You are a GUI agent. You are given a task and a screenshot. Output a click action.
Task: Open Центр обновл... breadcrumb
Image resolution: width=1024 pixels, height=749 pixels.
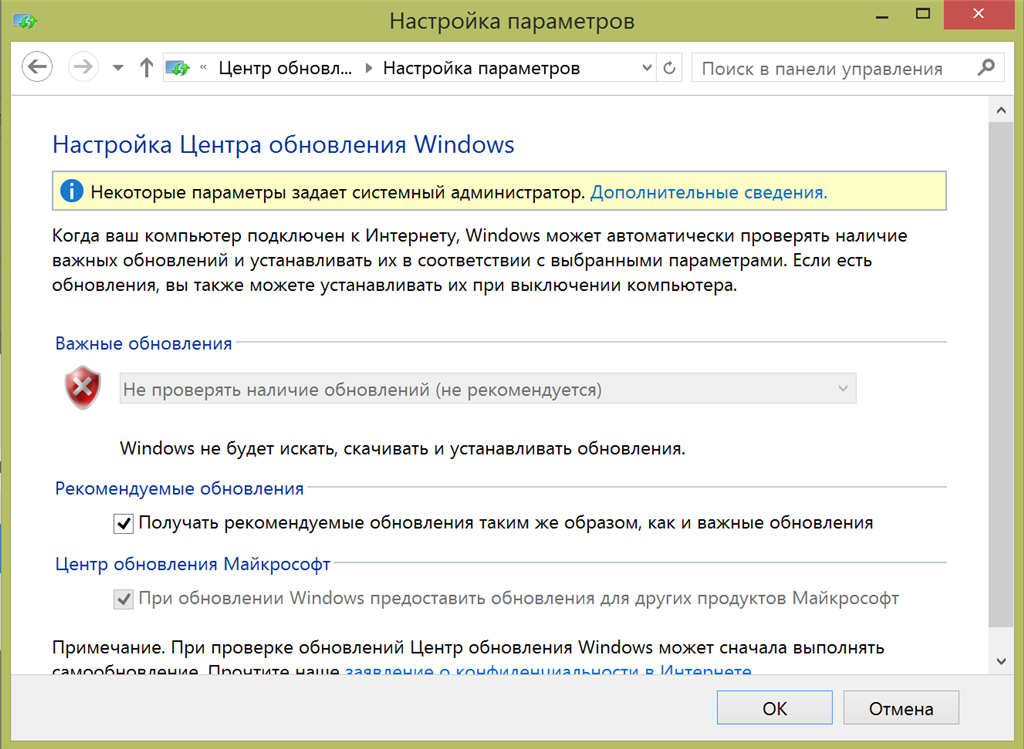[285, 68]
